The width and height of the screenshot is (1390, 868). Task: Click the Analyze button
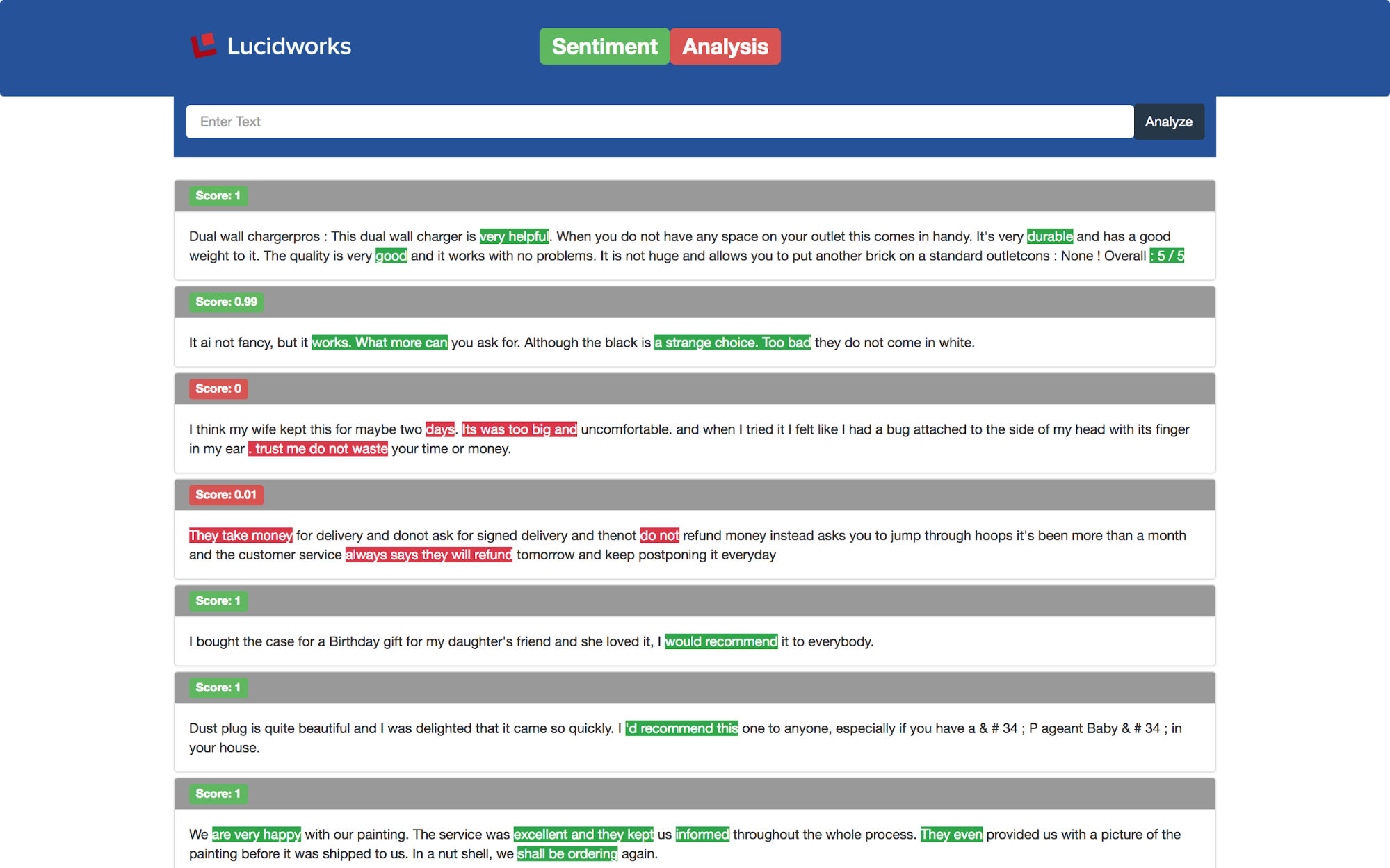1169,122
